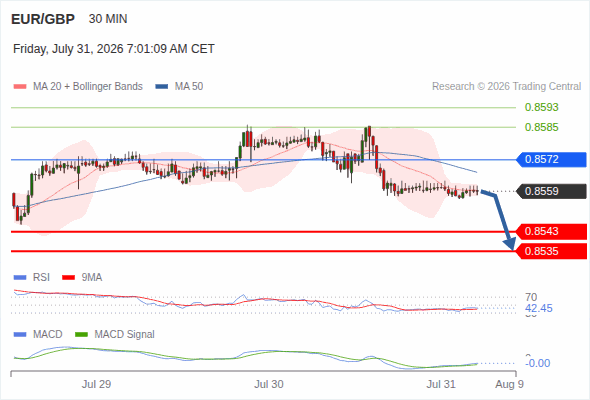Click the blue 0.8572 pivot price tag
590x400 pixels.
coord(551,159)
